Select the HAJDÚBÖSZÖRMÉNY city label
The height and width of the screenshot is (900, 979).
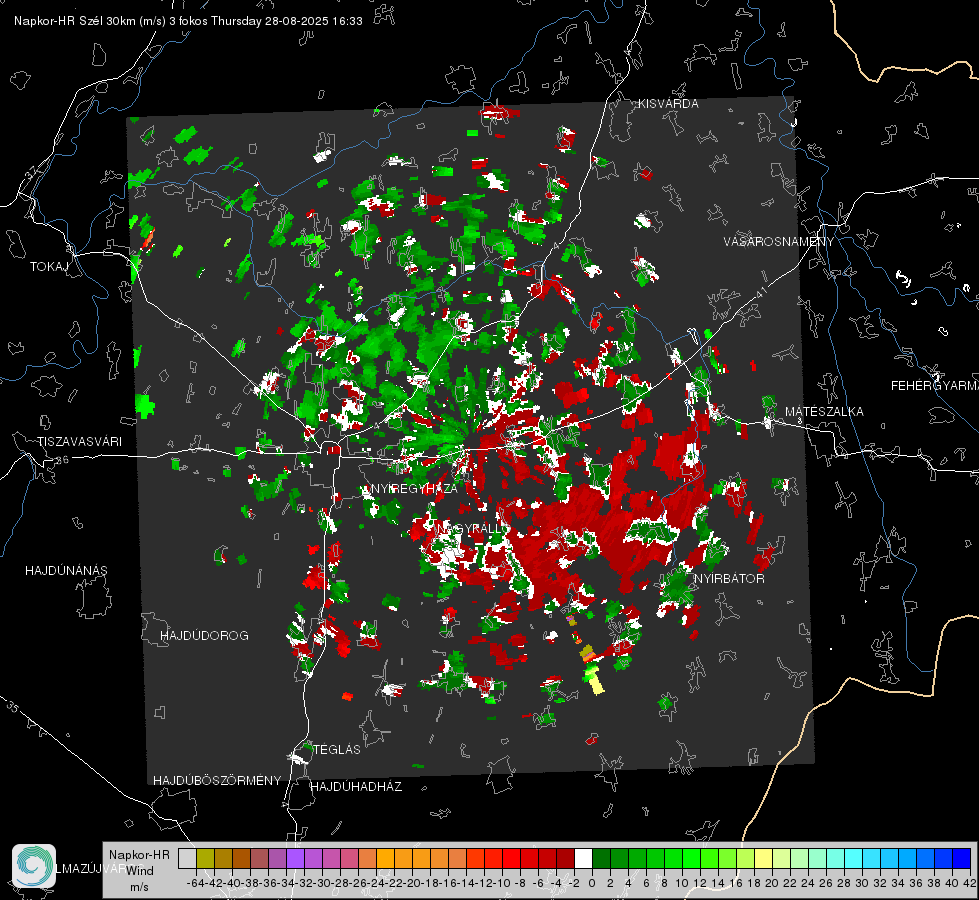(217, 781)
